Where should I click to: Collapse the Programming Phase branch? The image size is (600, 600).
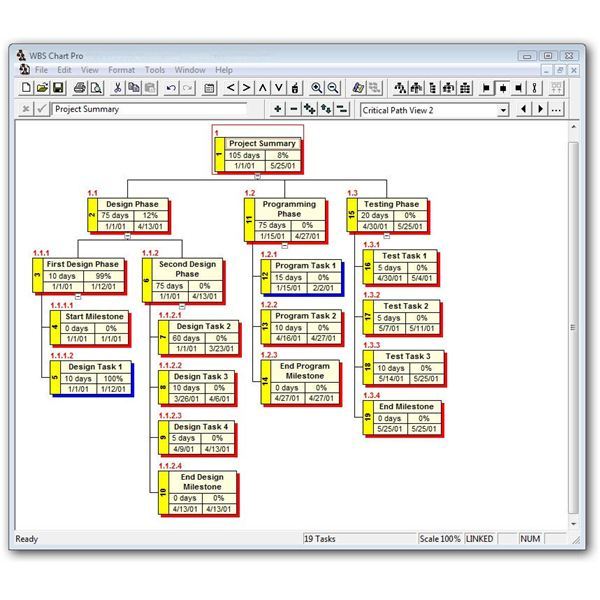[285, 246]
